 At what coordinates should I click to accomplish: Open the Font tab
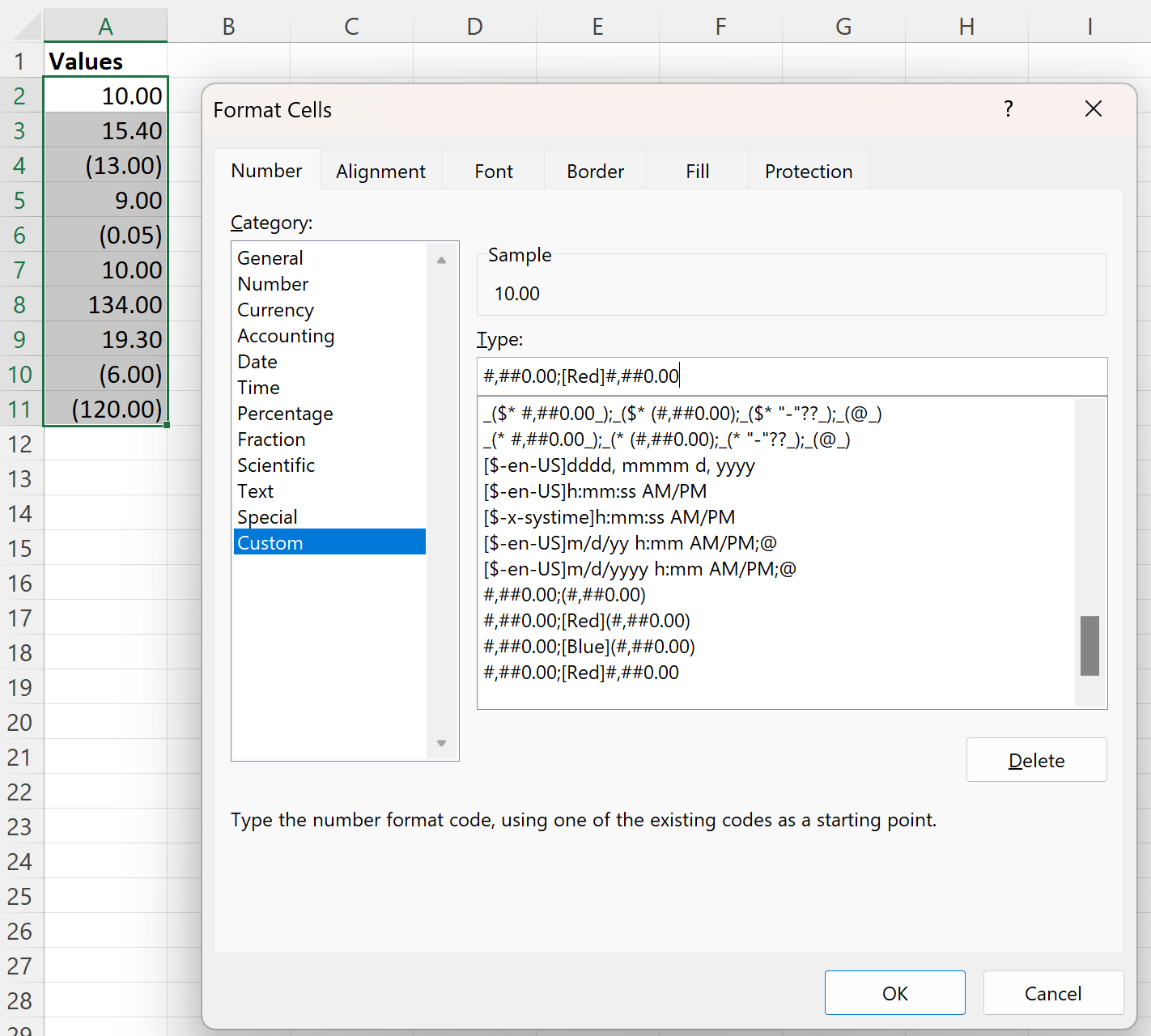[494, 171]
